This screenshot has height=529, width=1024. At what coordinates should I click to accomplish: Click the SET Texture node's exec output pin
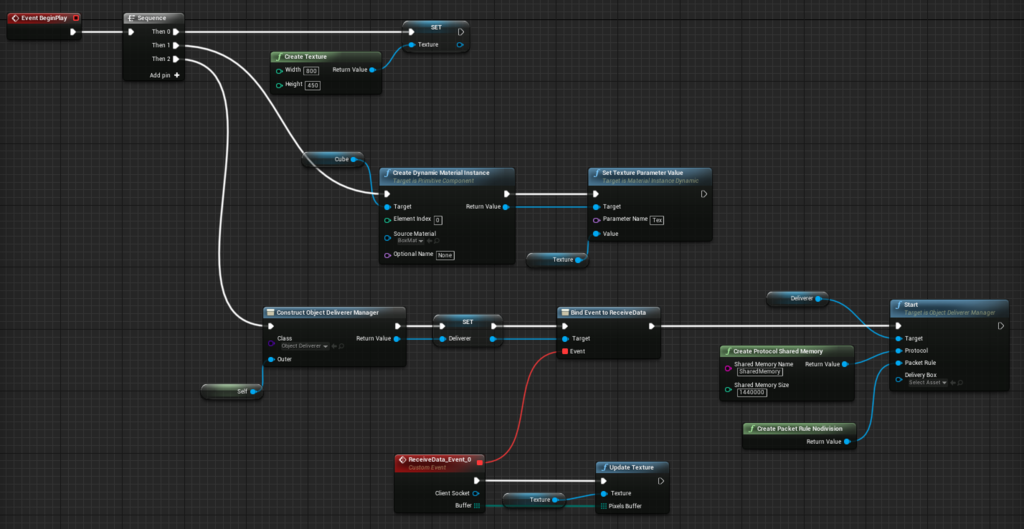[461, 31]
